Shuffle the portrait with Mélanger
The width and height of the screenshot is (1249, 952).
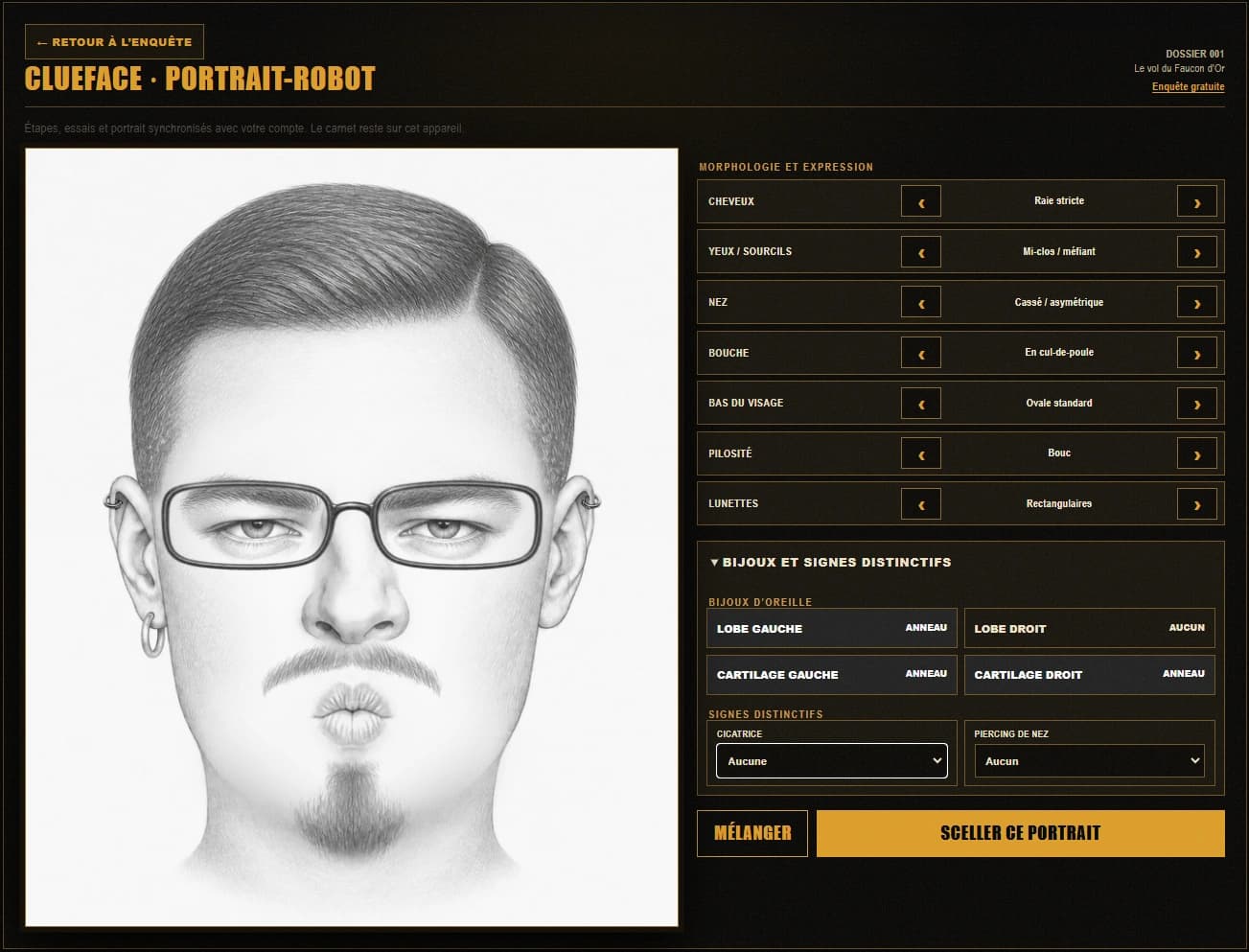pyautogui.click(x=752, y=833)
